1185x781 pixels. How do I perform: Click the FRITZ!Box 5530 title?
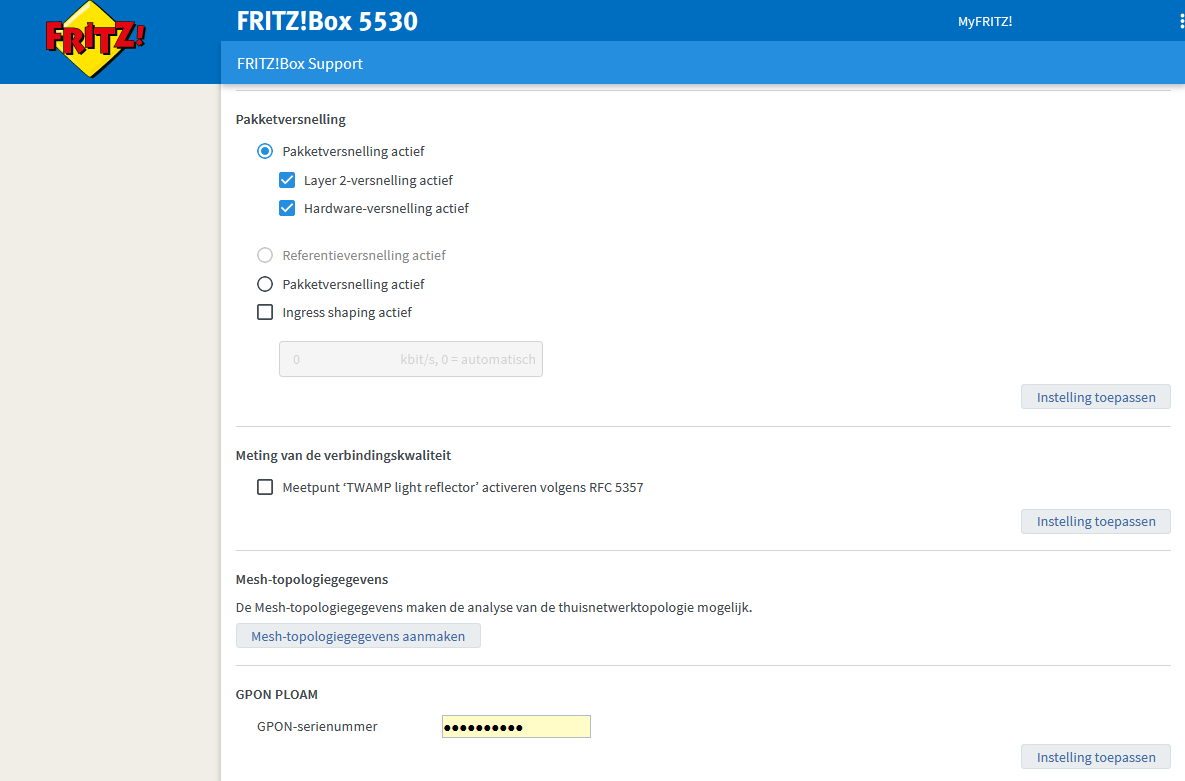point(327,21)
